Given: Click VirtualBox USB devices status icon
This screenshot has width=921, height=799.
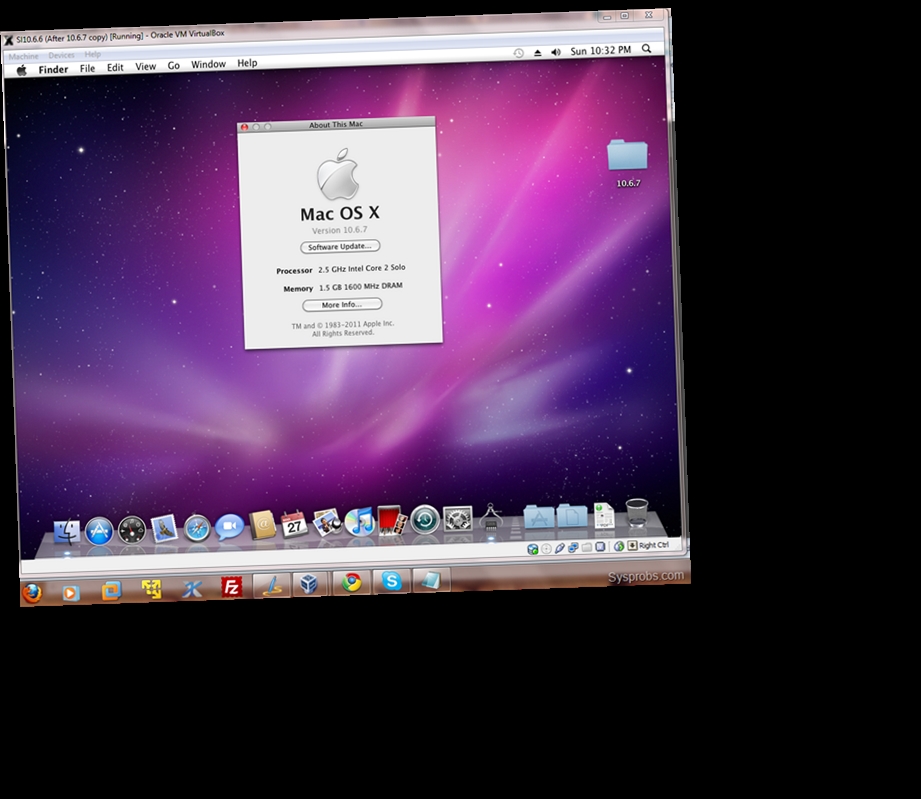Looking at the screenshot, I should 560,548.
